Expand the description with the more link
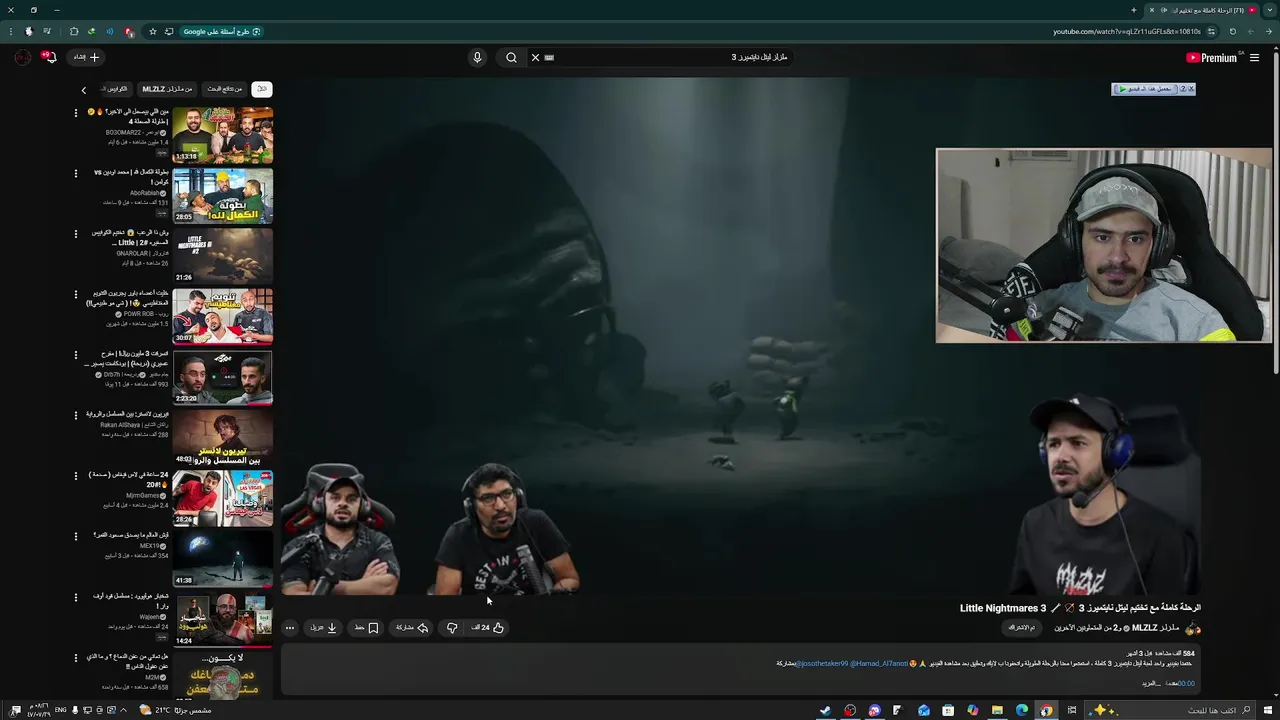The height and width of the screenshot is (720, 1280). click(x=1151, y=684)
